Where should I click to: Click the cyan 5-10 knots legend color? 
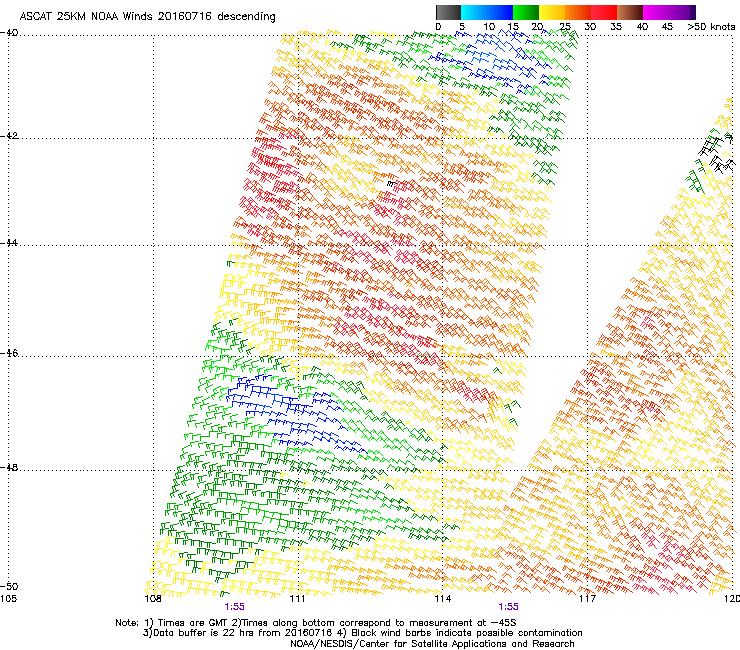(x=474, y=12)
